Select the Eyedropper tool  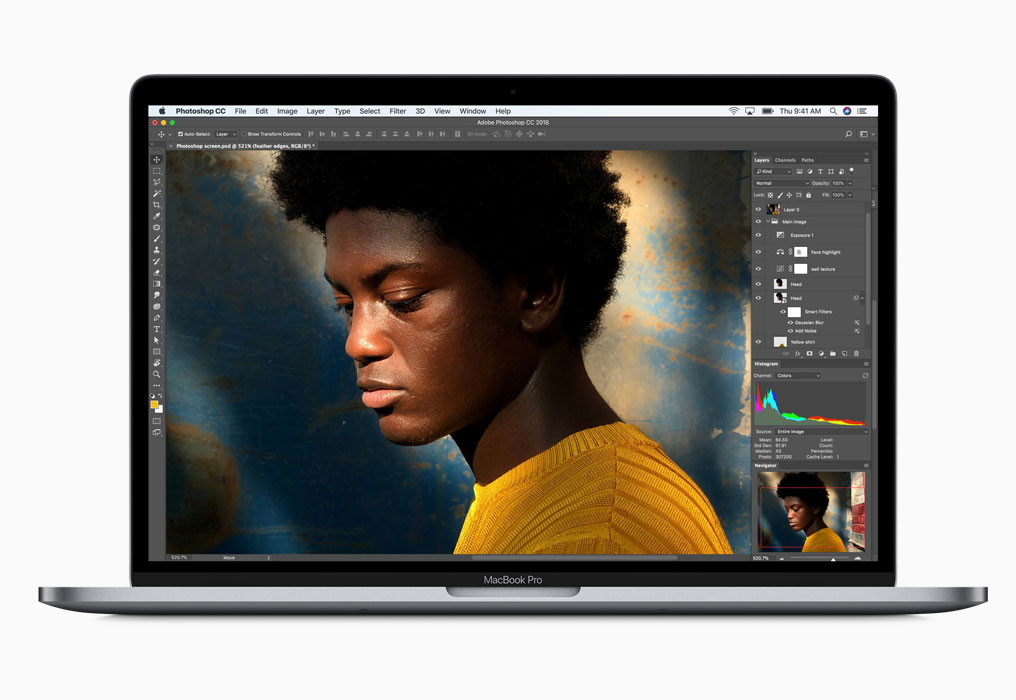tap(156, 216)
